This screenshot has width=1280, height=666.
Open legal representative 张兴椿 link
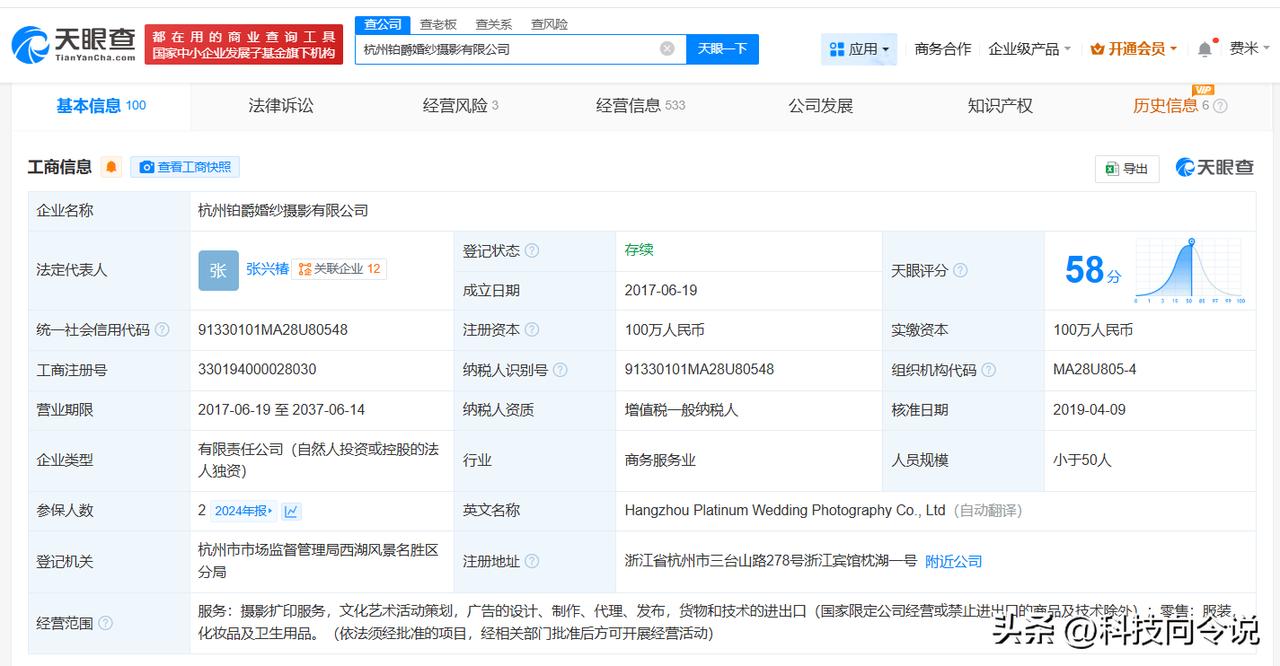pos(267,269)
